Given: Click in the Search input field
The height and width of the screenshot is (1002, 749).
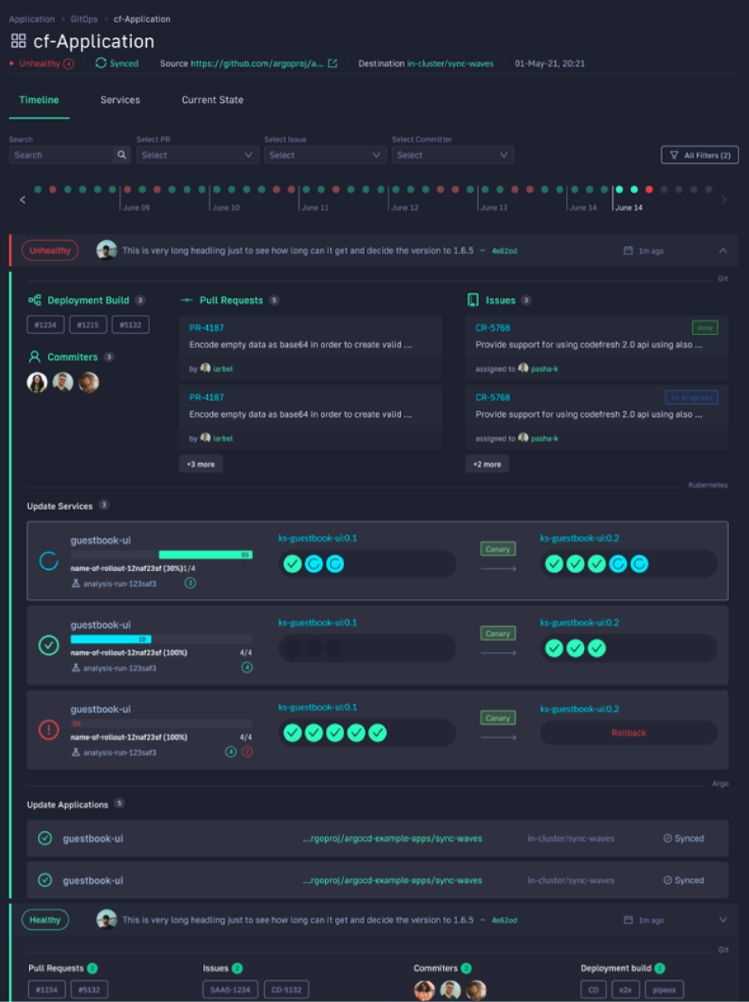Looking at the screenshot, I should [x=60, y=155].
